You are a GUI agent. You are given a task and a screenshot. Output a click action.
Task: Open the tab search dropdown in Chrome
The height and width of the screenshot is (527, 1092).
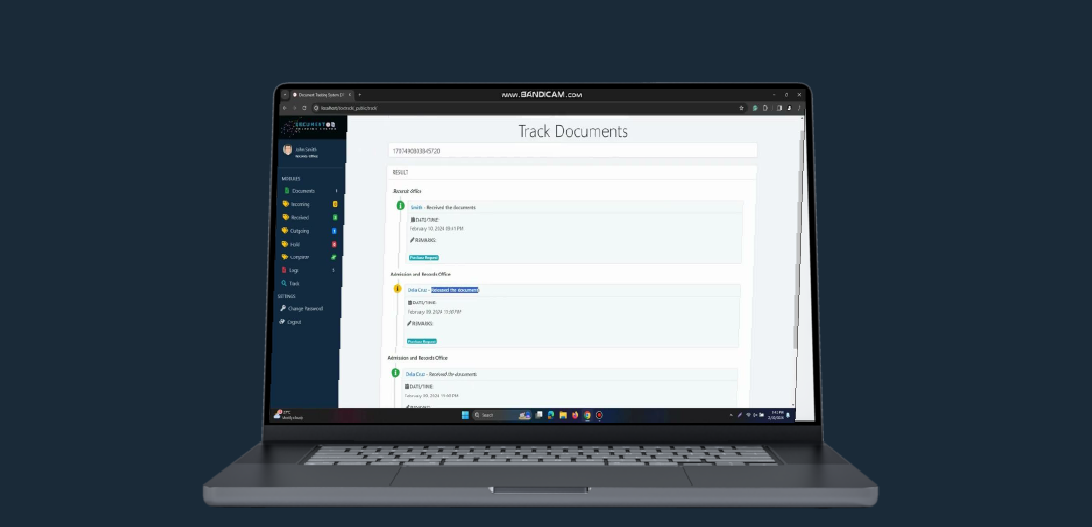(284, 95)
